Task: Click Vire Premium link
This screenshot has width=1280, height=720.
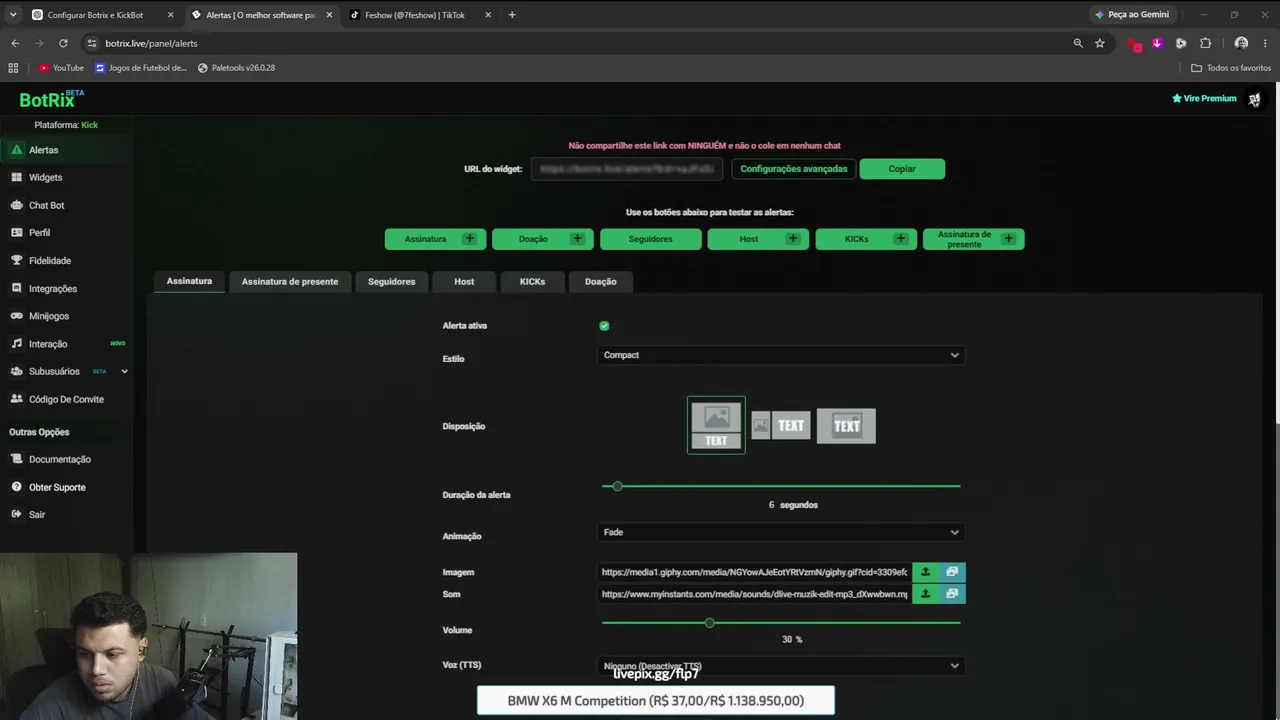Action: pos(1204,99)
